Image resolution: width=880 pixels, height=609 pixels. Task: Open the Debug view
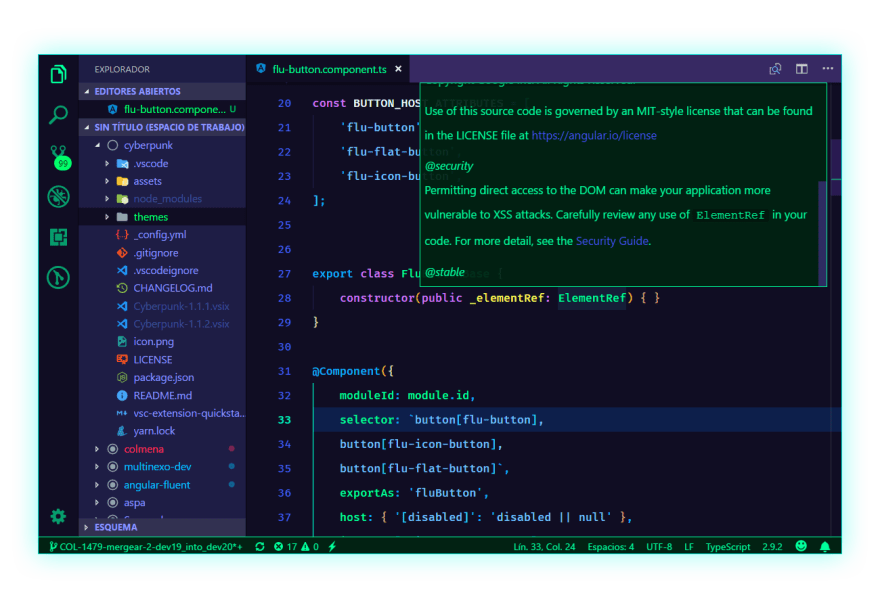(x=58, y=196)
